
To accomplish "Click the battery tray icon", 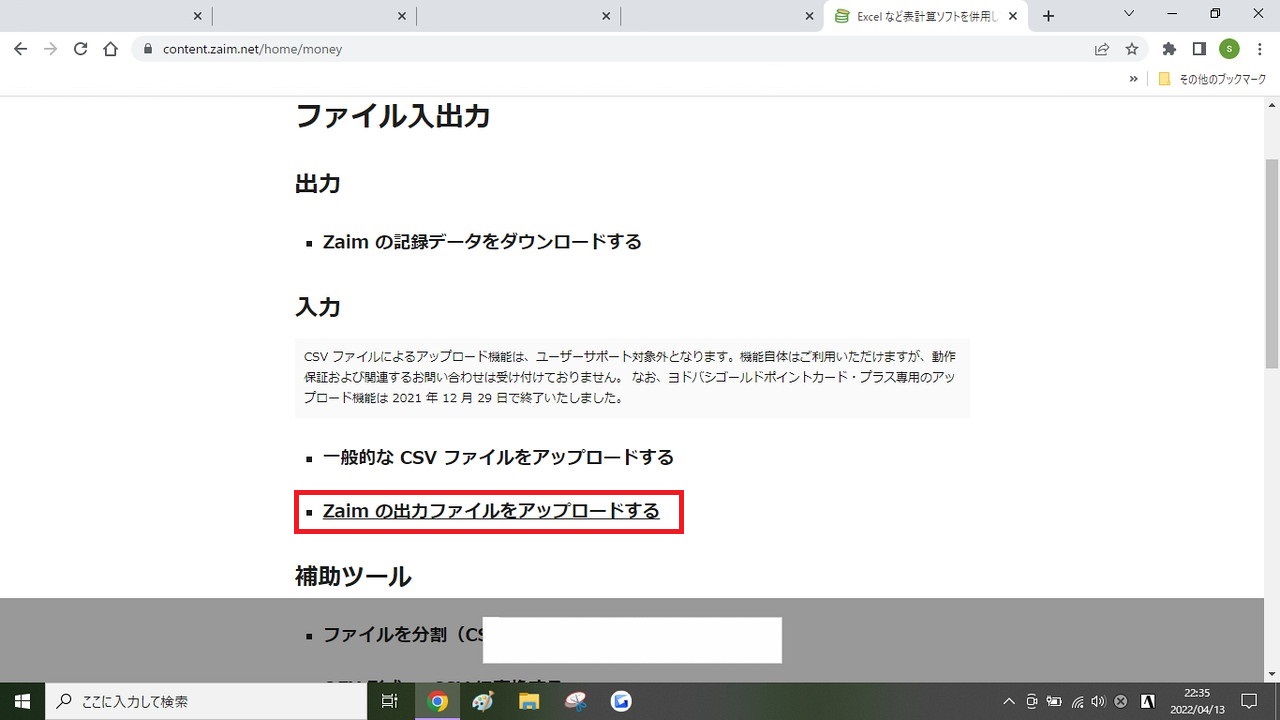I will (1055, 701).
